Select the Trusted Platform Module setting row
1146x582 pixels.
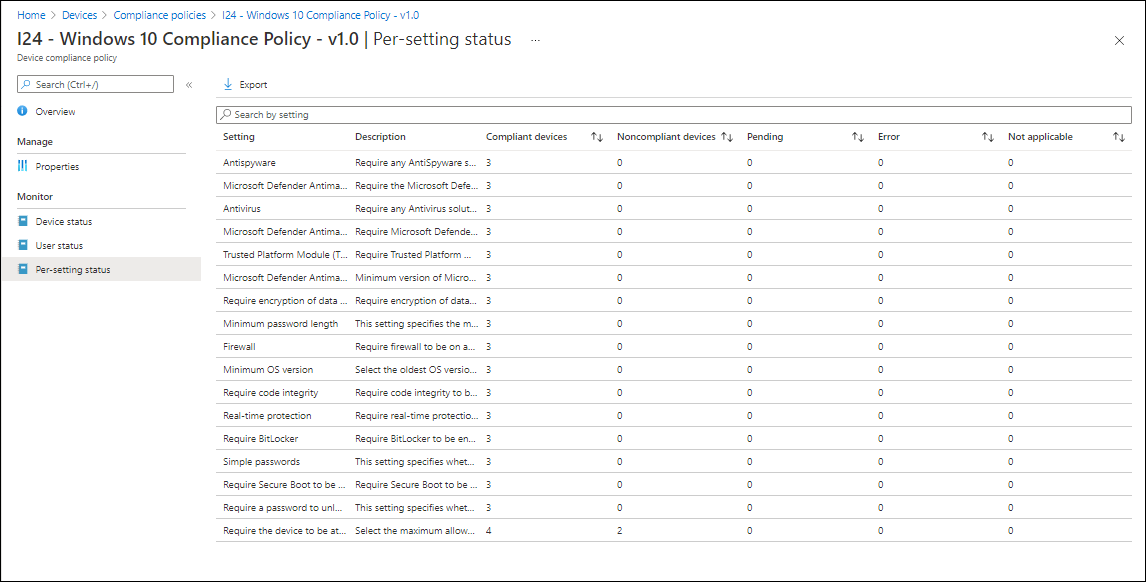pyautogui.click(x=674, y=254)
